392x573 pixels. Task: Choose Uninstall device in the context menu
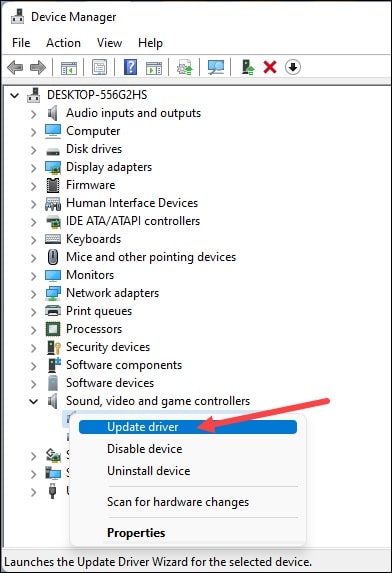point(148,471)
